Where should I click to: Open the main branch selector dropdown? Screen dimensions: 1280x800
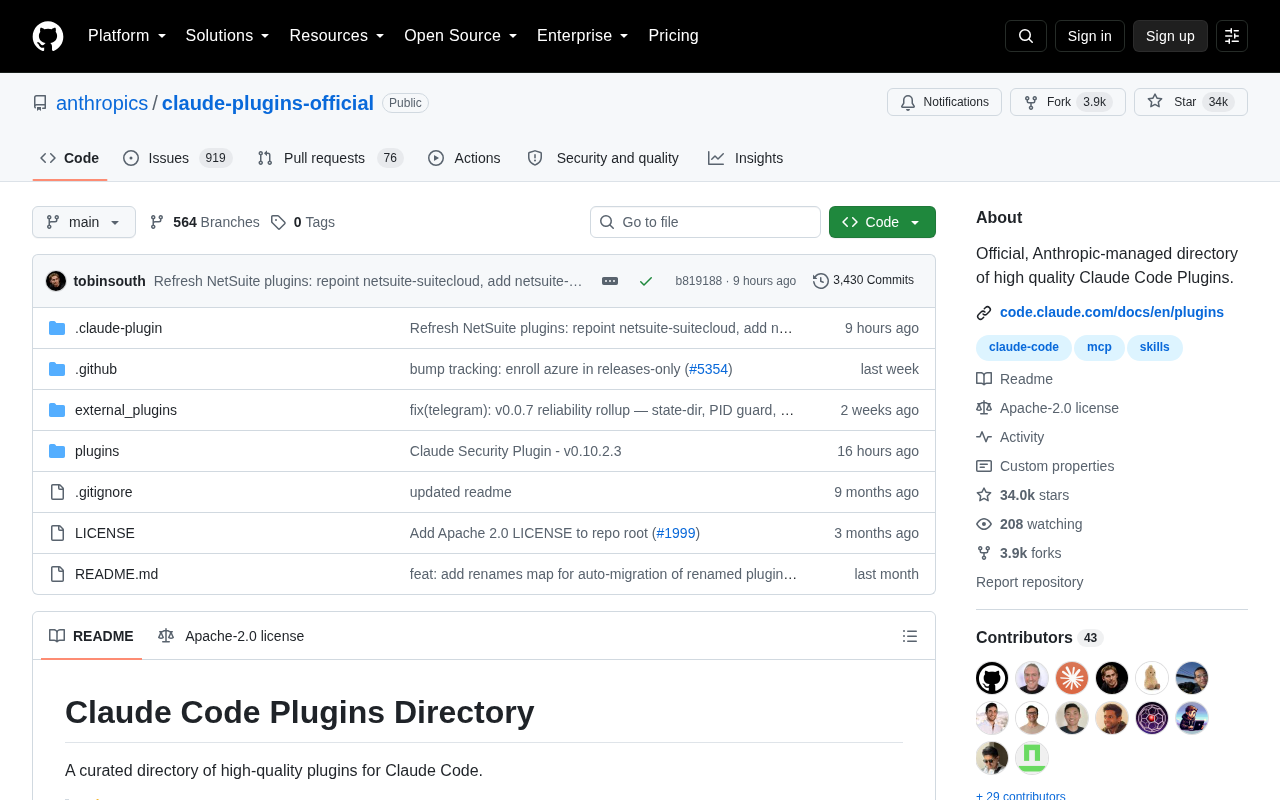(84, 222)
